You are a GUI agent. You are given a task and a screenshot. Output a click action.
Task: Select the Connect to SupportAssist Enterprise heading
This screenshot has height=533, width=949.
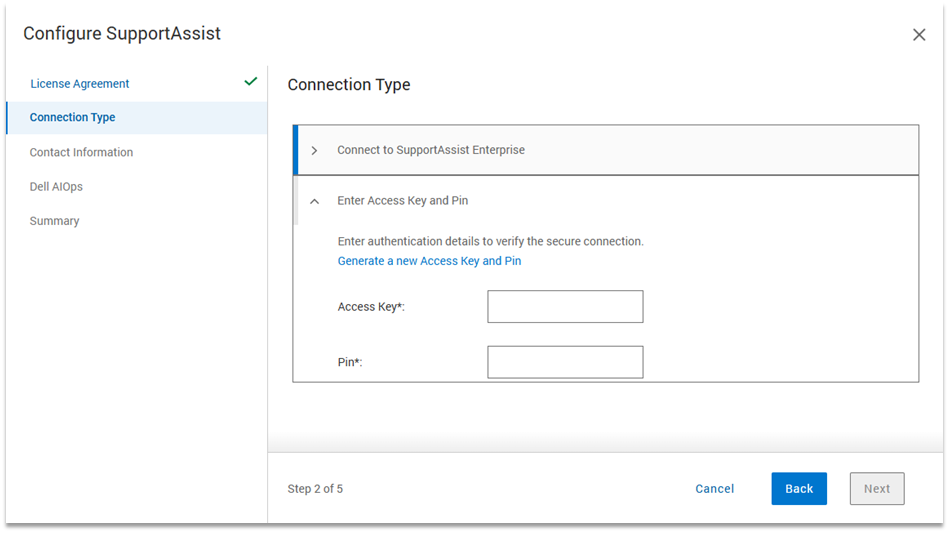[431, 150]
